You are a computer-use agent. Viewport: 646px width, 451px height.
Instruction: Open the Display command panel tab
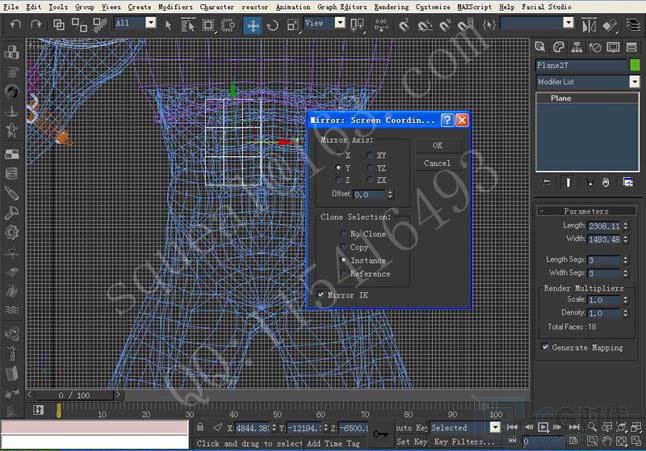coord(613,47)
